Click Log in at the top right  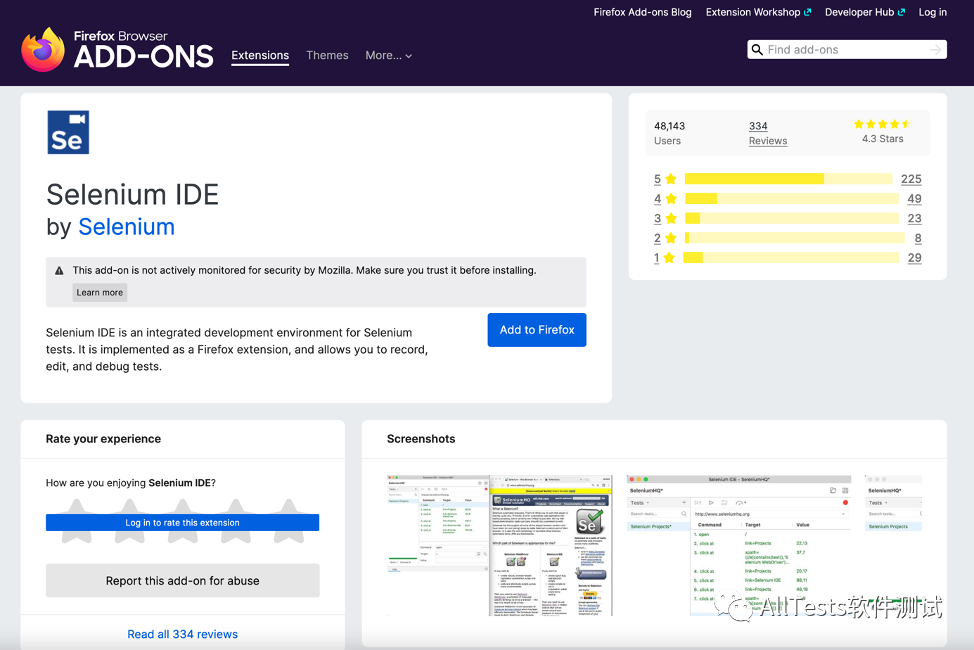(932, 12)
